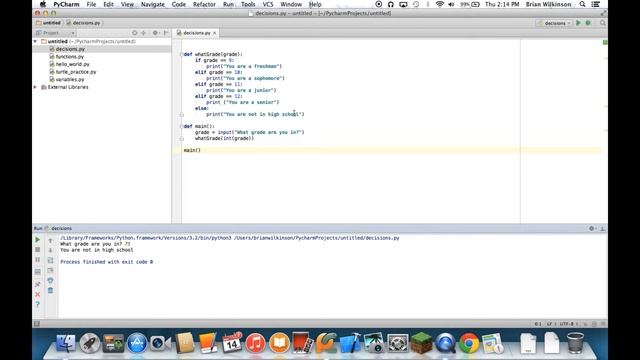This screenshot has height=360, width=640.
Task: Toggle pin tab in the Run panel
Action: tap(38, 284)
